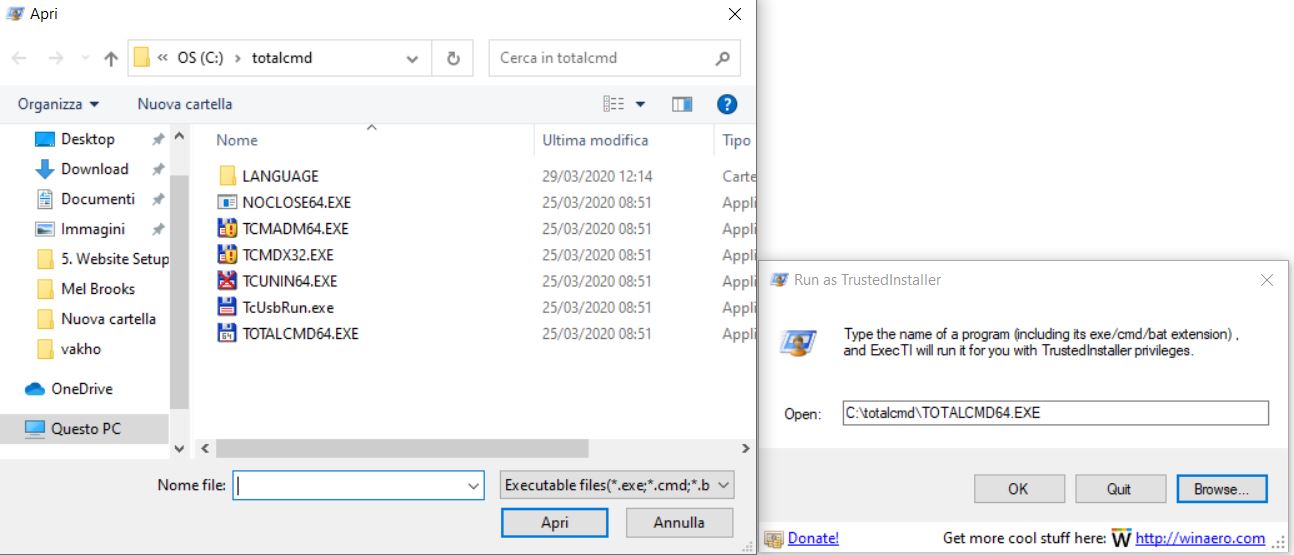
Task: Click the Back navigation arrow in Apri dialog
Action: click(x=19, y=59)
